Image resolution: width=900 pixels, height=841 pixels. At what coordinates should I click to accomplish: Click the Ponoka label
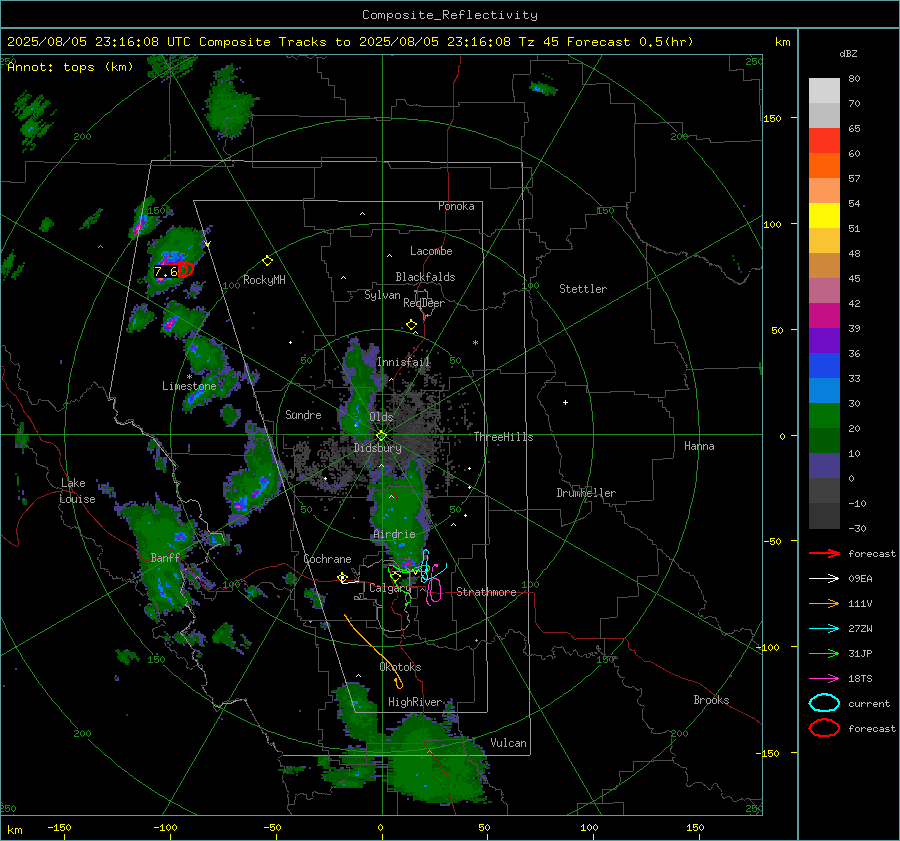(x=456, y=206)
